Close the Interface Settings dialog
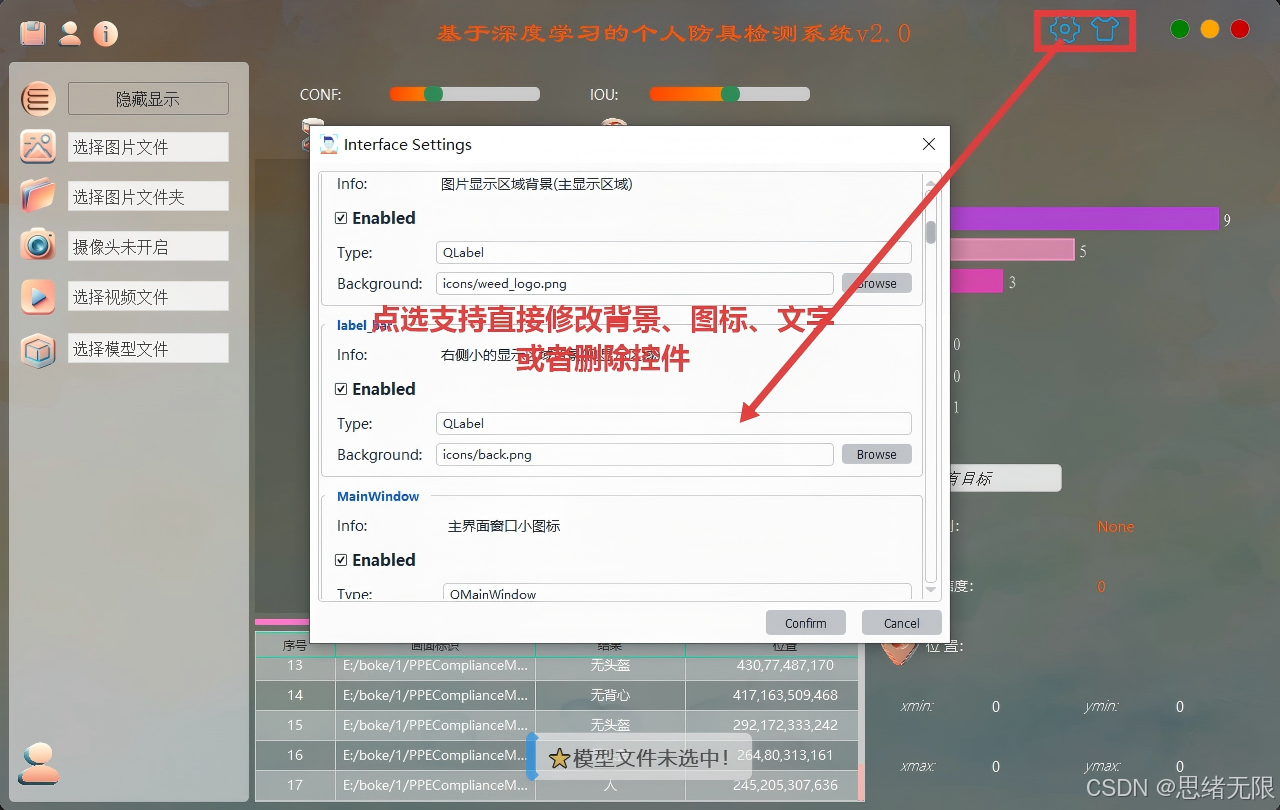1280x810 pixels. click(x=928, y=144)
